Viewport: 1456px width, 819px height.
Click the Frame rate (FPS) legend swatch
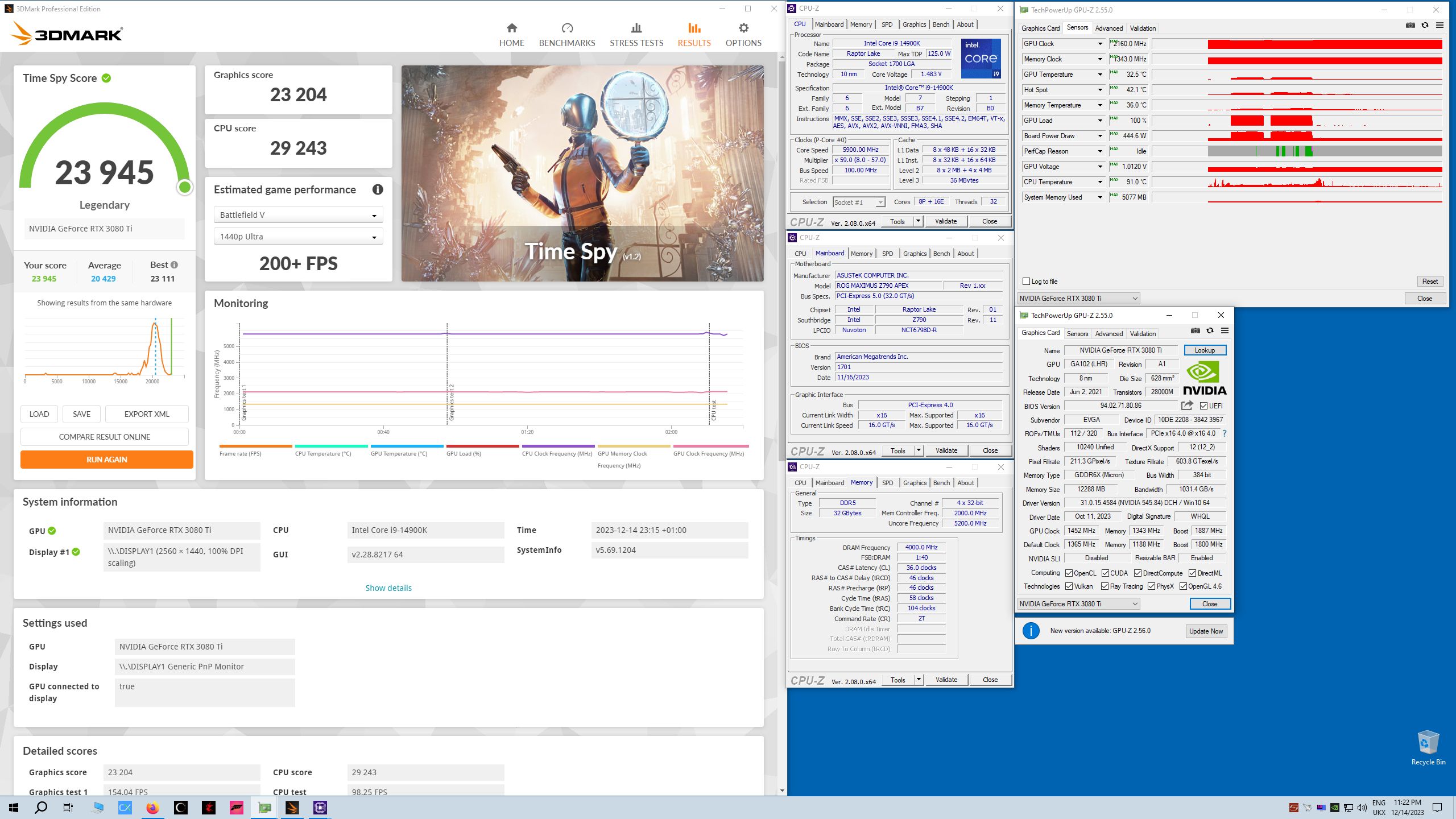tap(255, 446)
